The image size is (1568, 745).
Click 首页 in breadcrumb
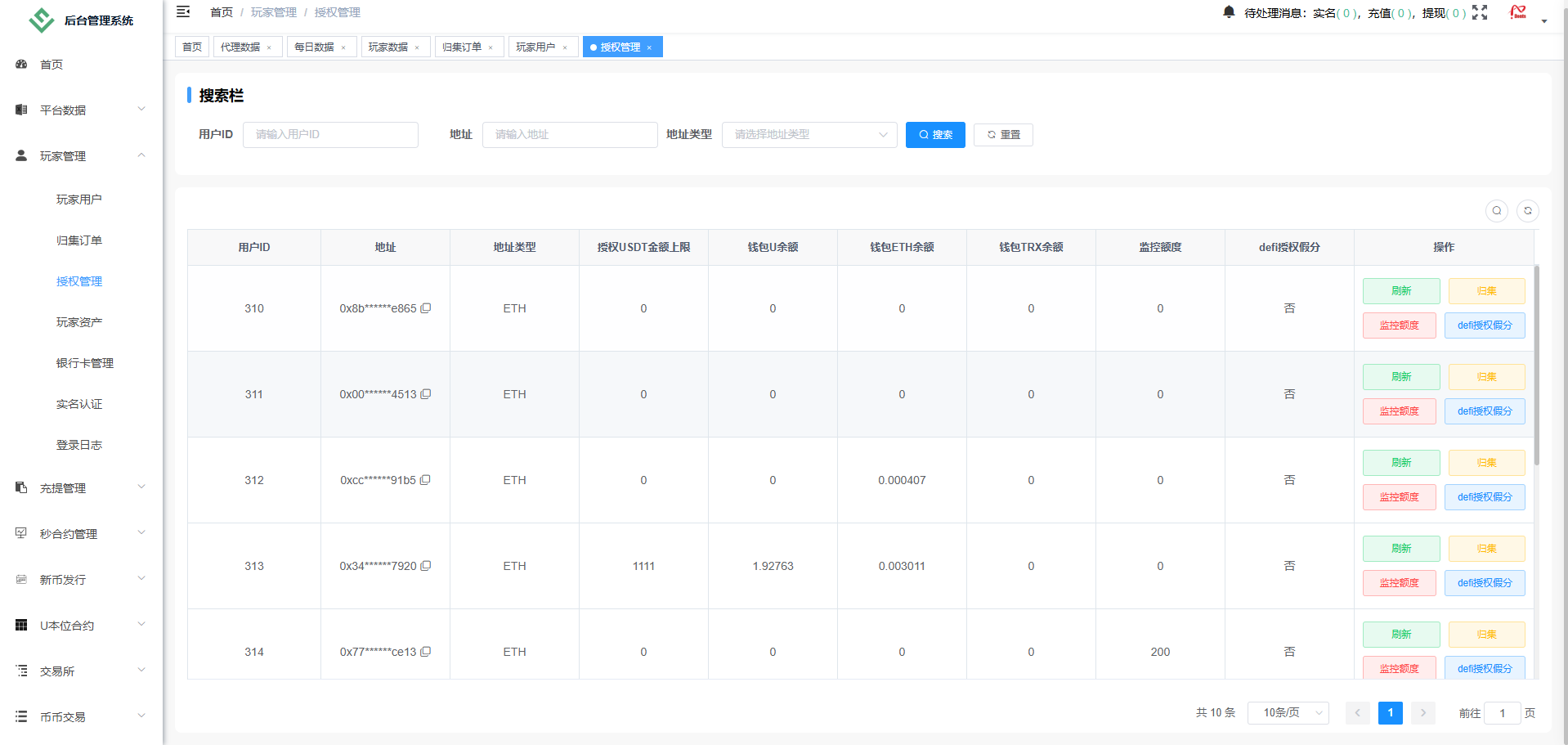pos(222,12)
